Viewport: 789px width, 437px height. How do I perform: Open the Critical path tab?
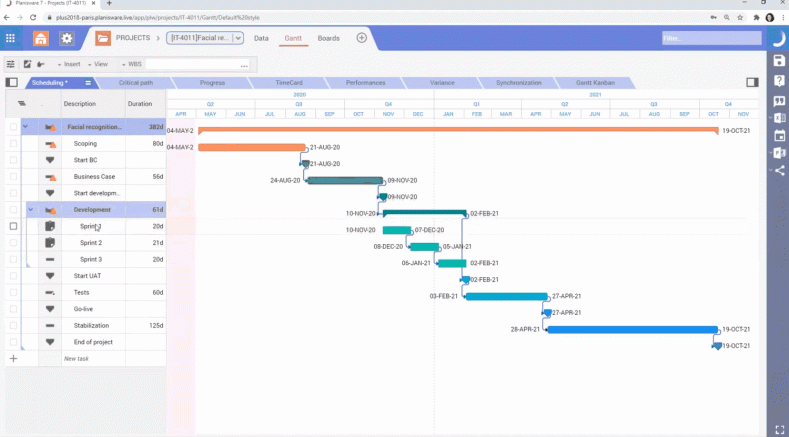tap(136, 83)
